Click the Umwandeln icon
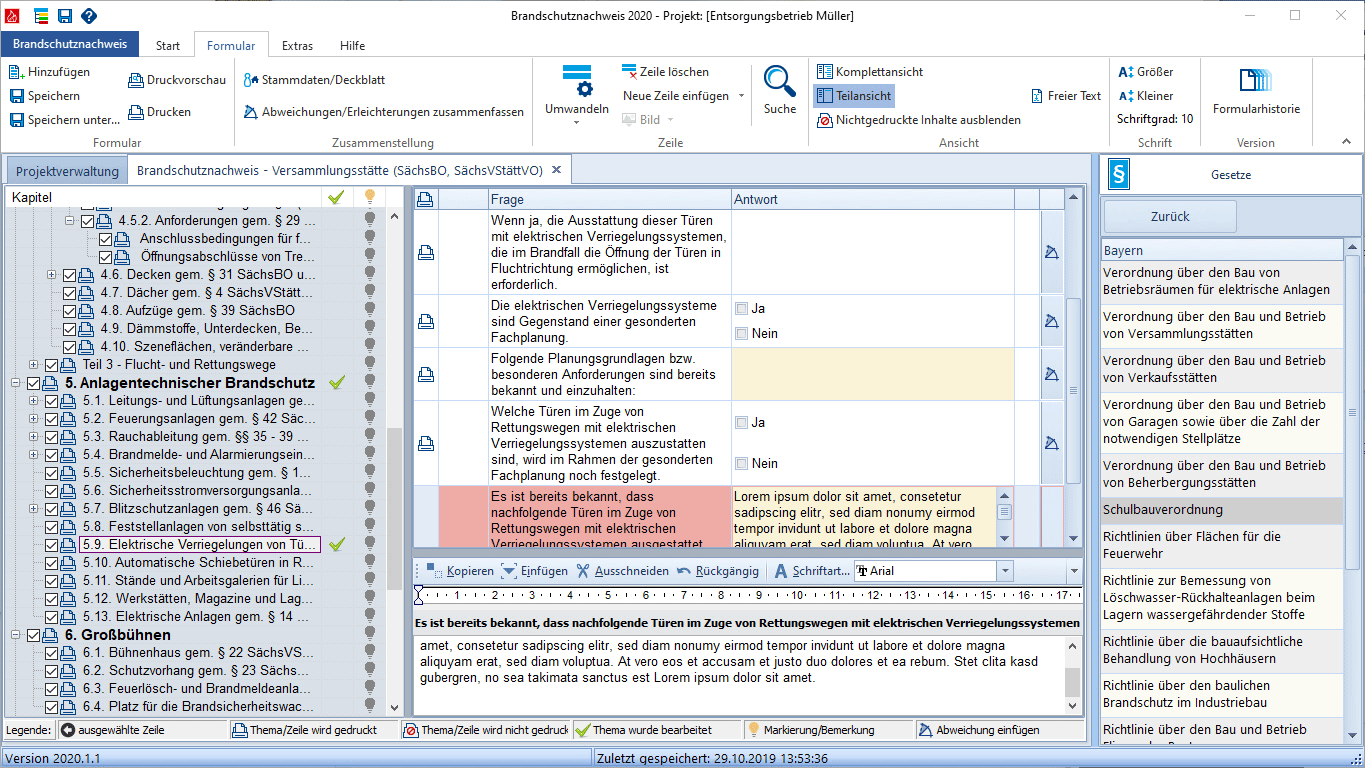Viewport: 1365px width, 768px height. pos(577,80)
